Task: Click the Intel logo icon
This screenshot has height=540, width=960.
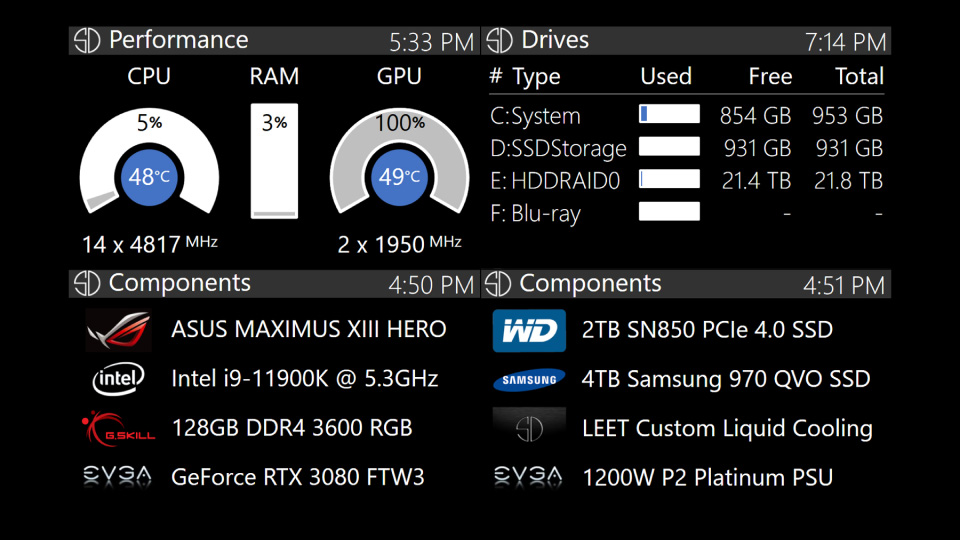Action: click(118, 379)
